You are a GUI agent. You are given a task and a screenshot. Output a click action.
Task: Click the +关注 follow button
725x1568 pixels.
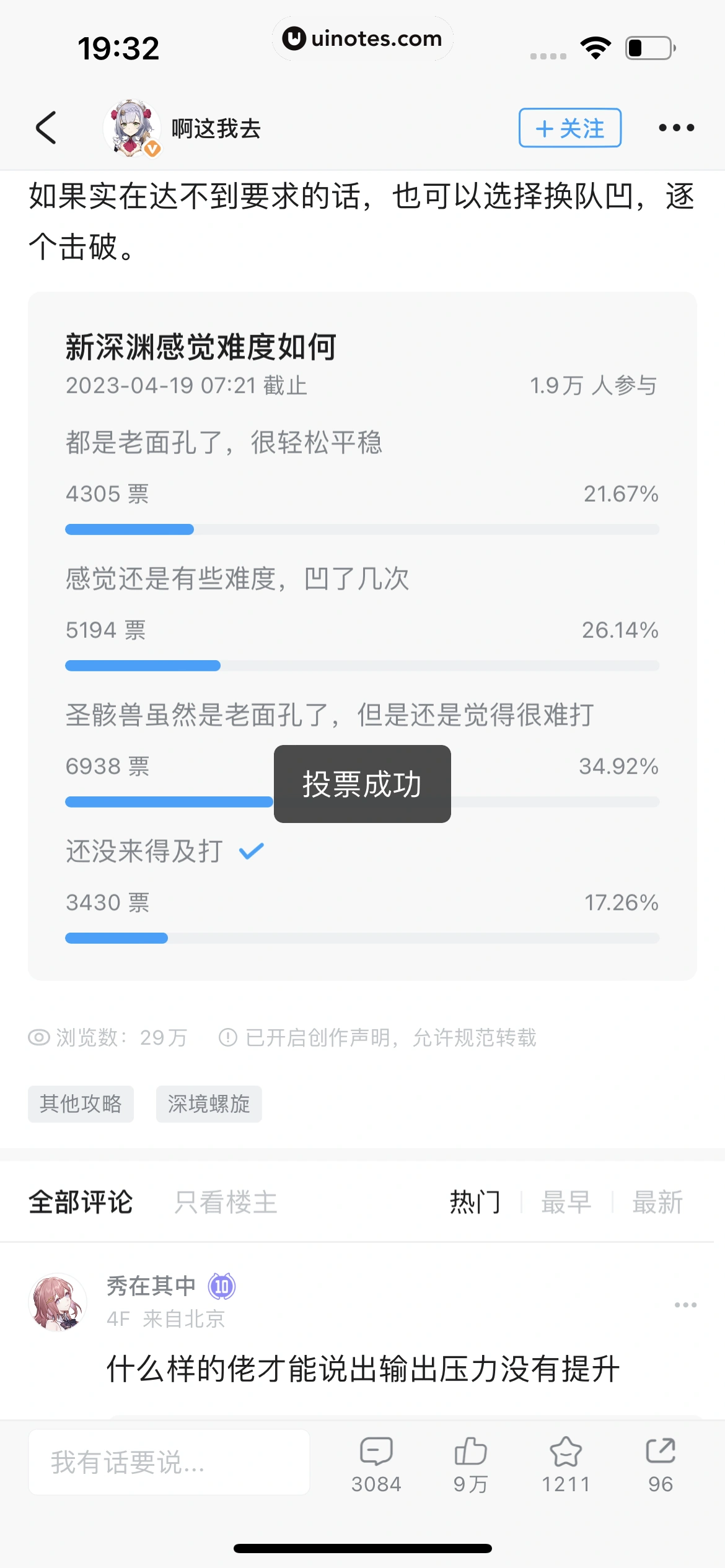tap(569, 128)
